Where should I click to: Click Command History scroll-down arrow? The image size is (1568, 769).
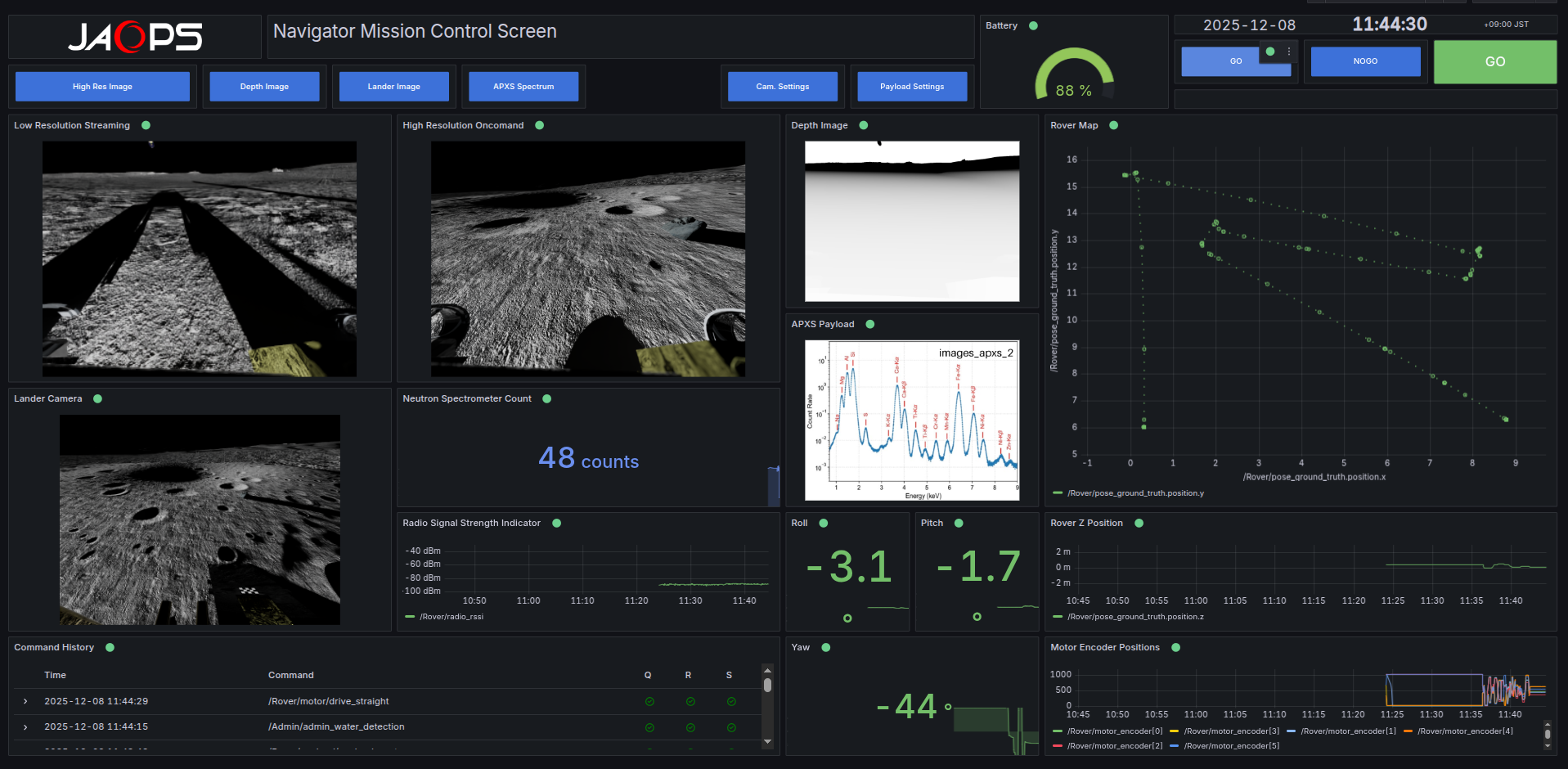click(x=767, y=742)
